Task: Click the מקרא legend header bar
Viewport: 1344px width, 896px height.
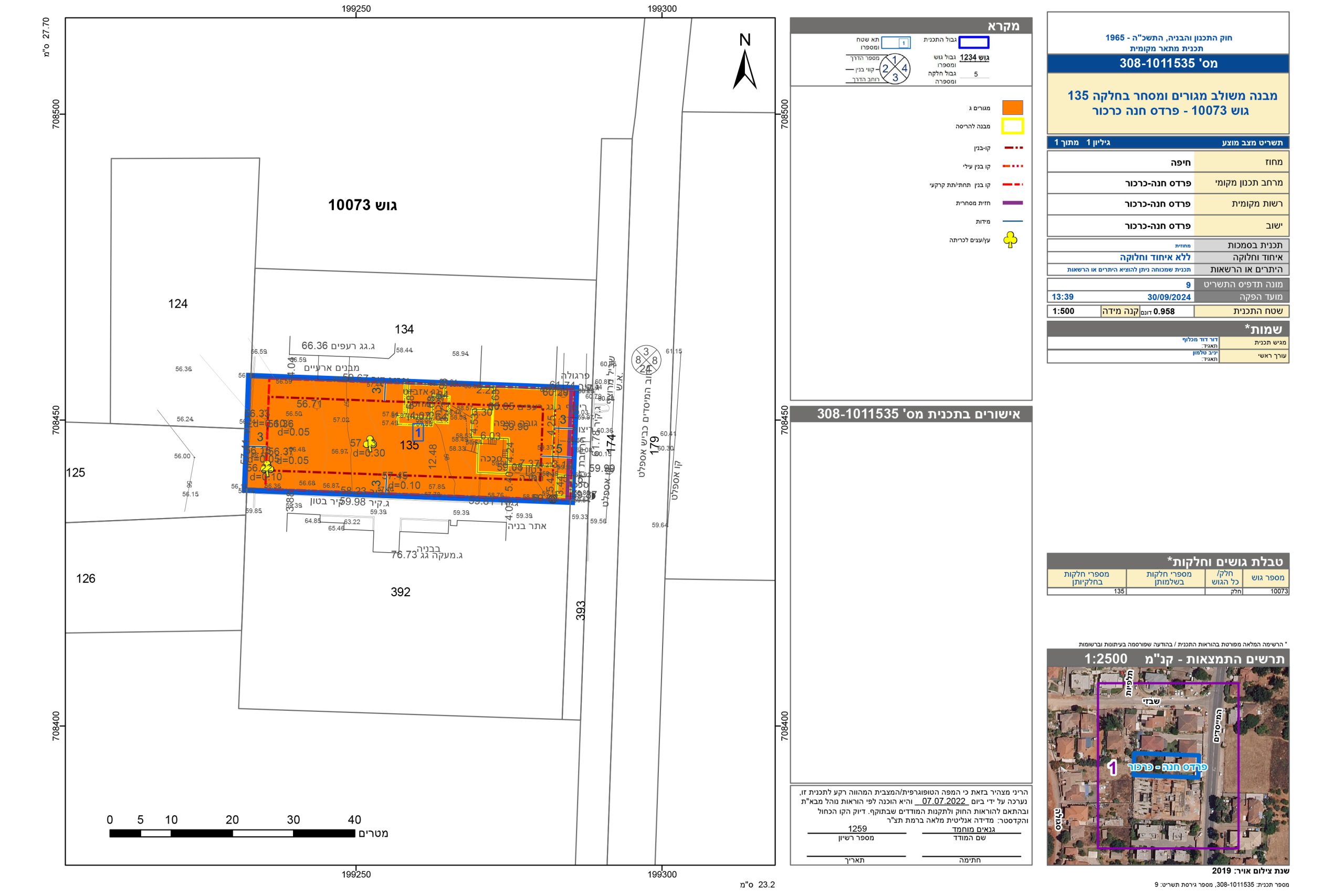Action: (911, 26)
